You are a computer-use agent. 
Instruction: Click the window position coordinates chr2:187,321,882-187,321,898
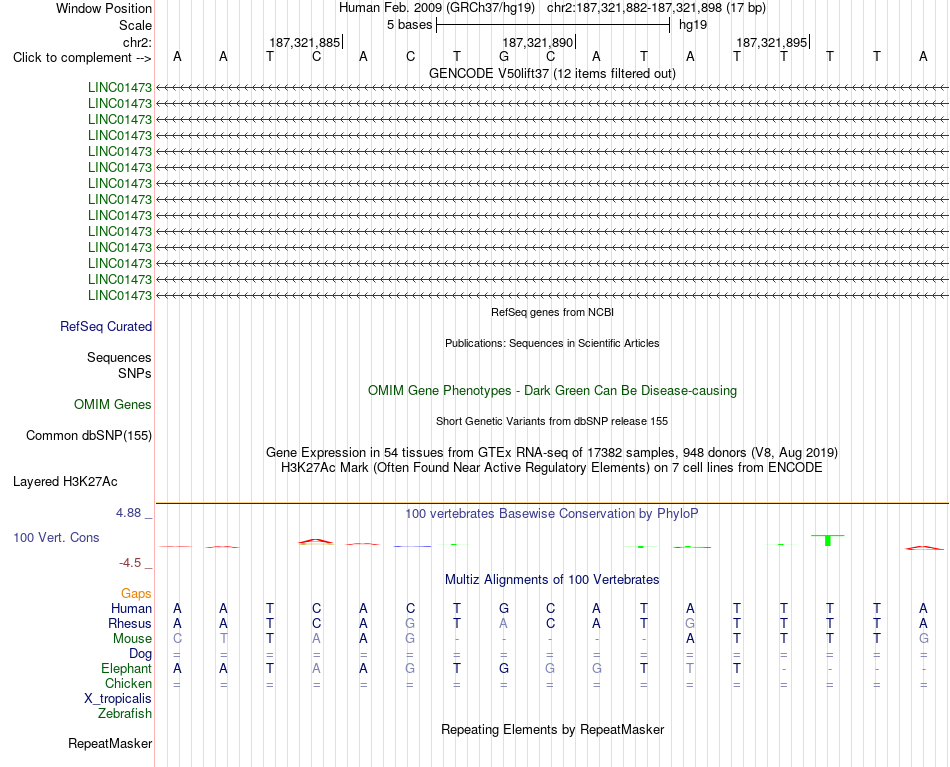634,8
